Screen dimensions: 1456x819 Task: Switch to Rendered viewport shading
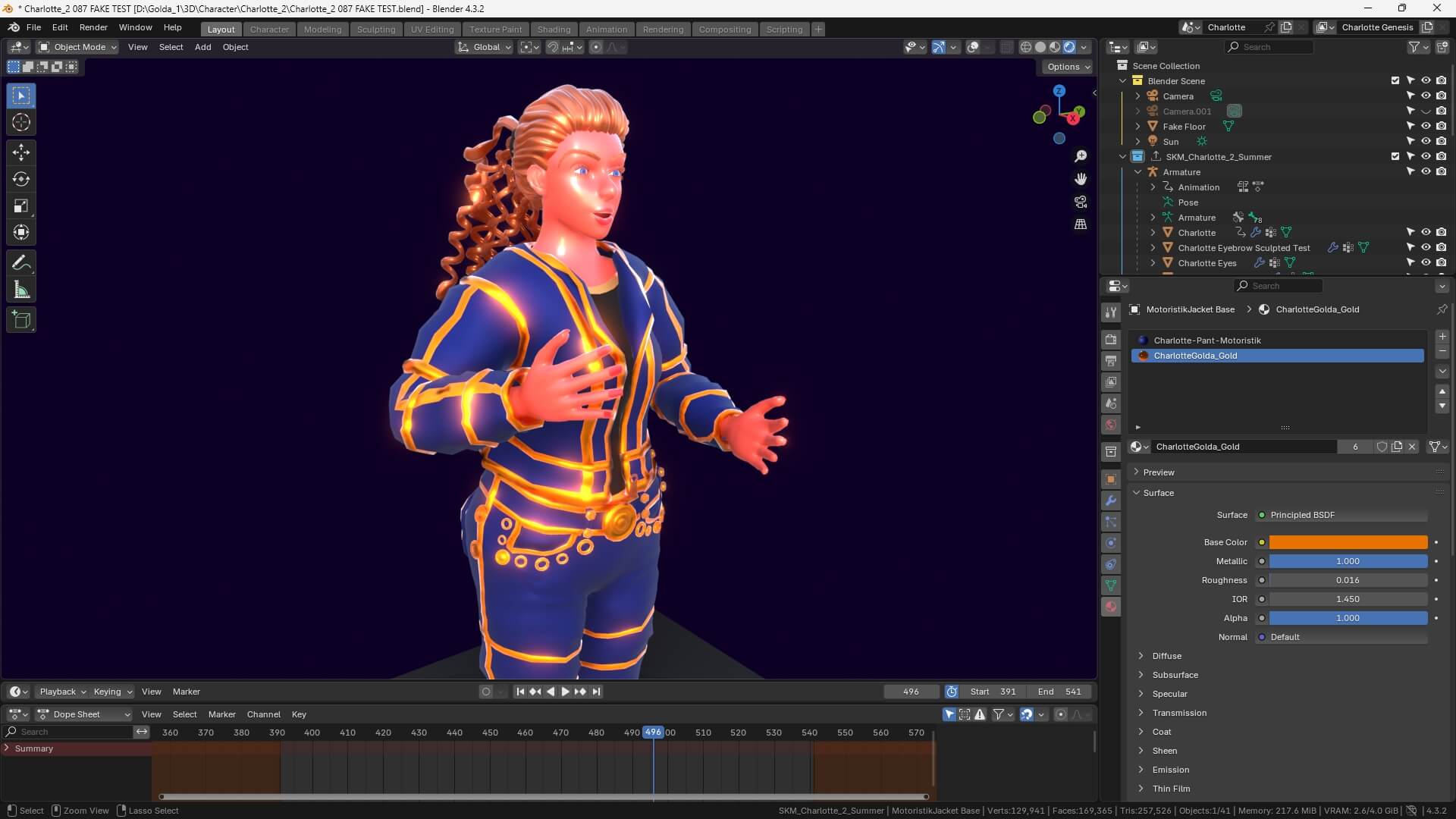click(x=1069, y=46)
